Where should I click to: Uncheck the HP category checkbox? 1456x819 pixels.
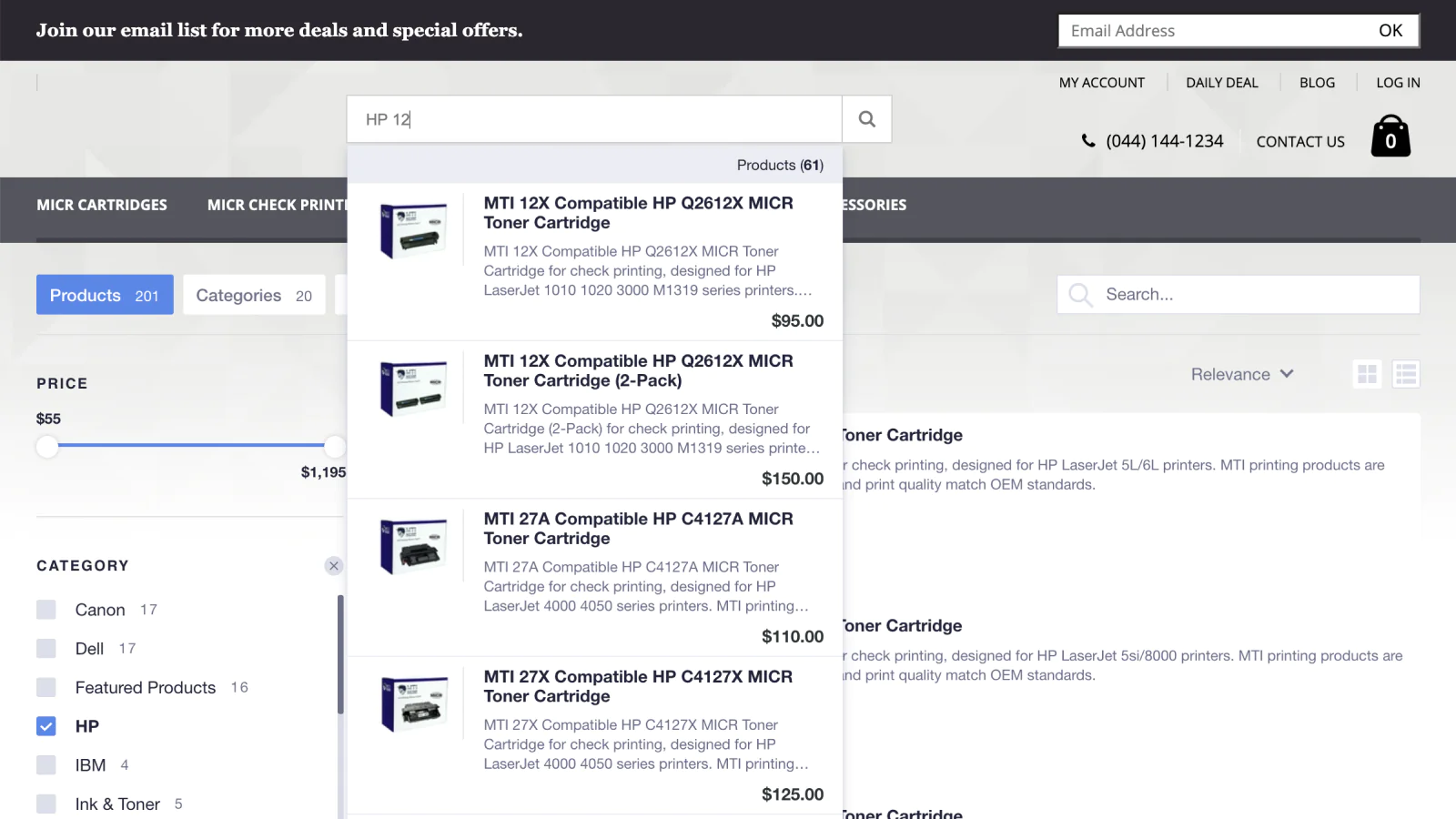tap(46, 726)
